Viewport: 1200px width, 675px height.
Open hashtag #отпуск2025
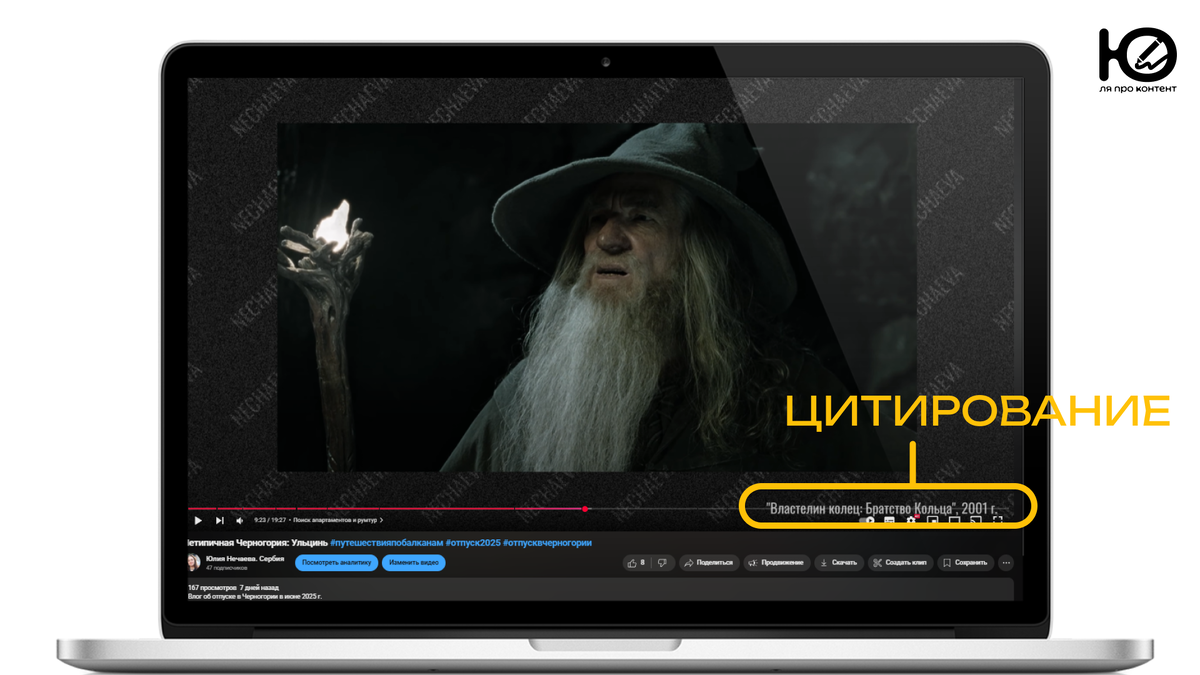473,543
